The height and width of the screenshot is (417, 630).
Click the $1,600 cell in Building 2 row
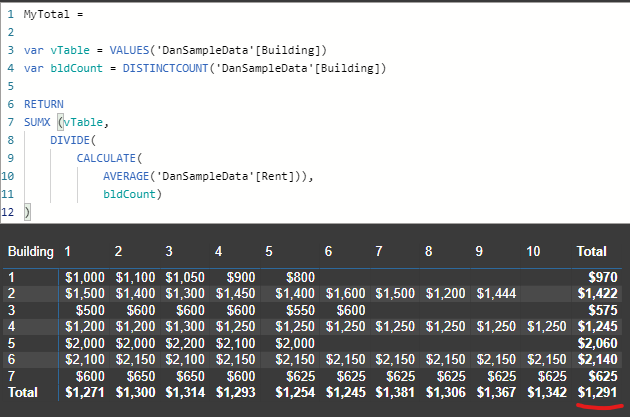[346, 294]
